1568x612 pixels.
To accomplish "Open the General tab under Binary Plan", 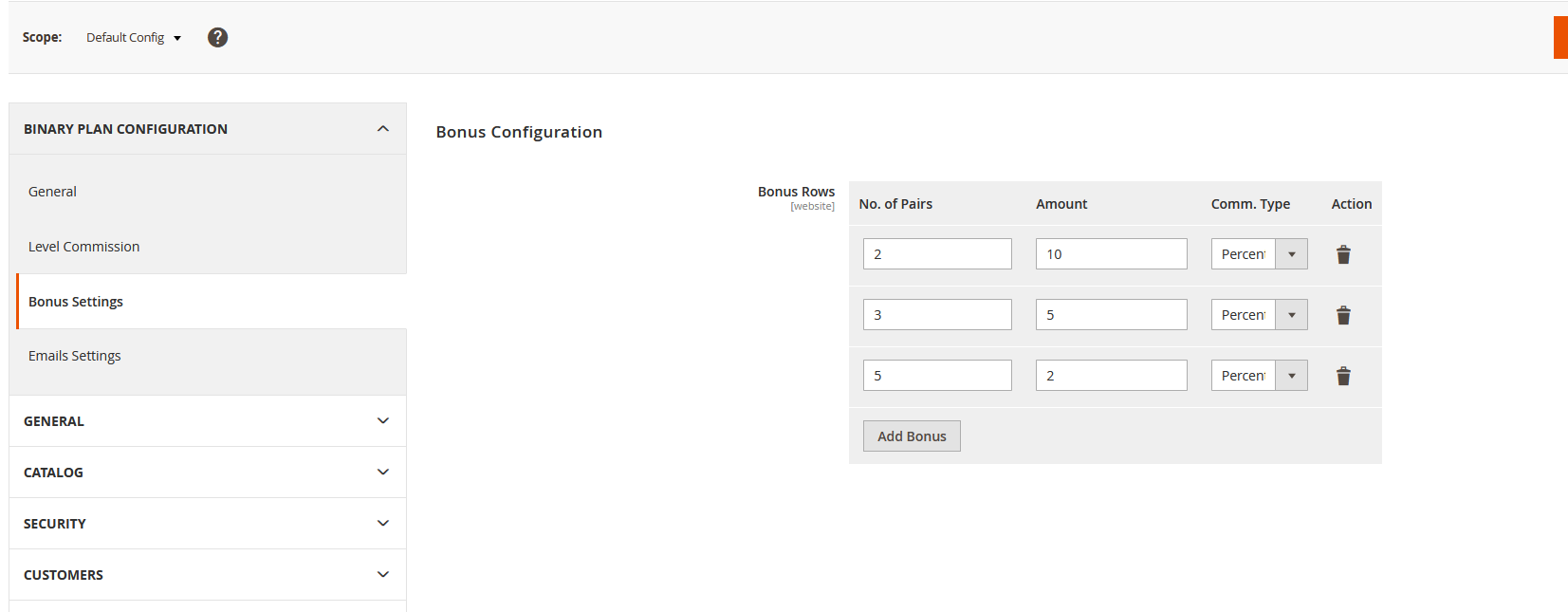I will pos(52,192).
